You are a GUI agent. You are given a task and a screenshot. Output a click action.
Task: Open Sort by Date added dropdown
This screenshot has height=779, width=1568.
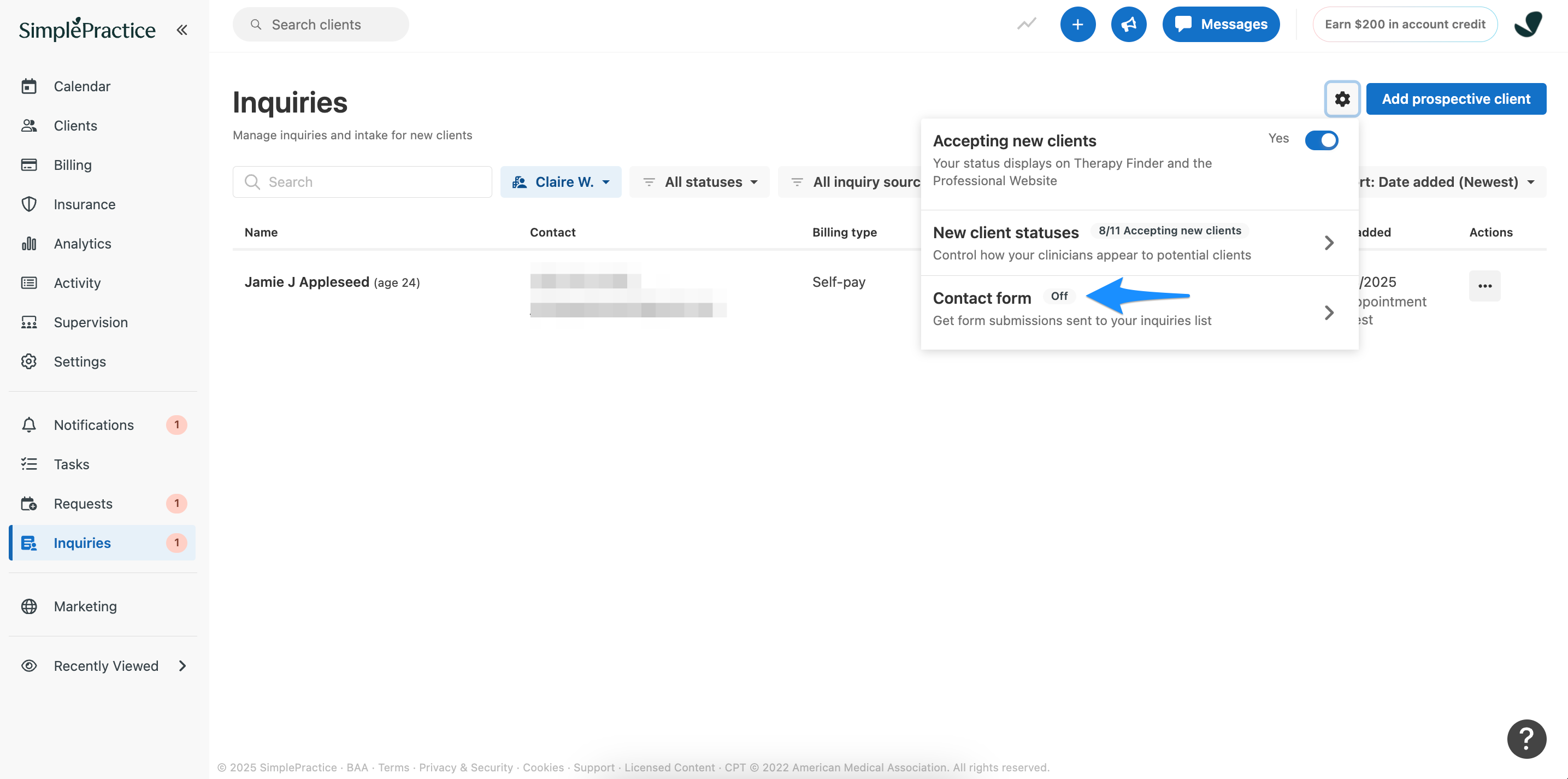[1452, 182]
